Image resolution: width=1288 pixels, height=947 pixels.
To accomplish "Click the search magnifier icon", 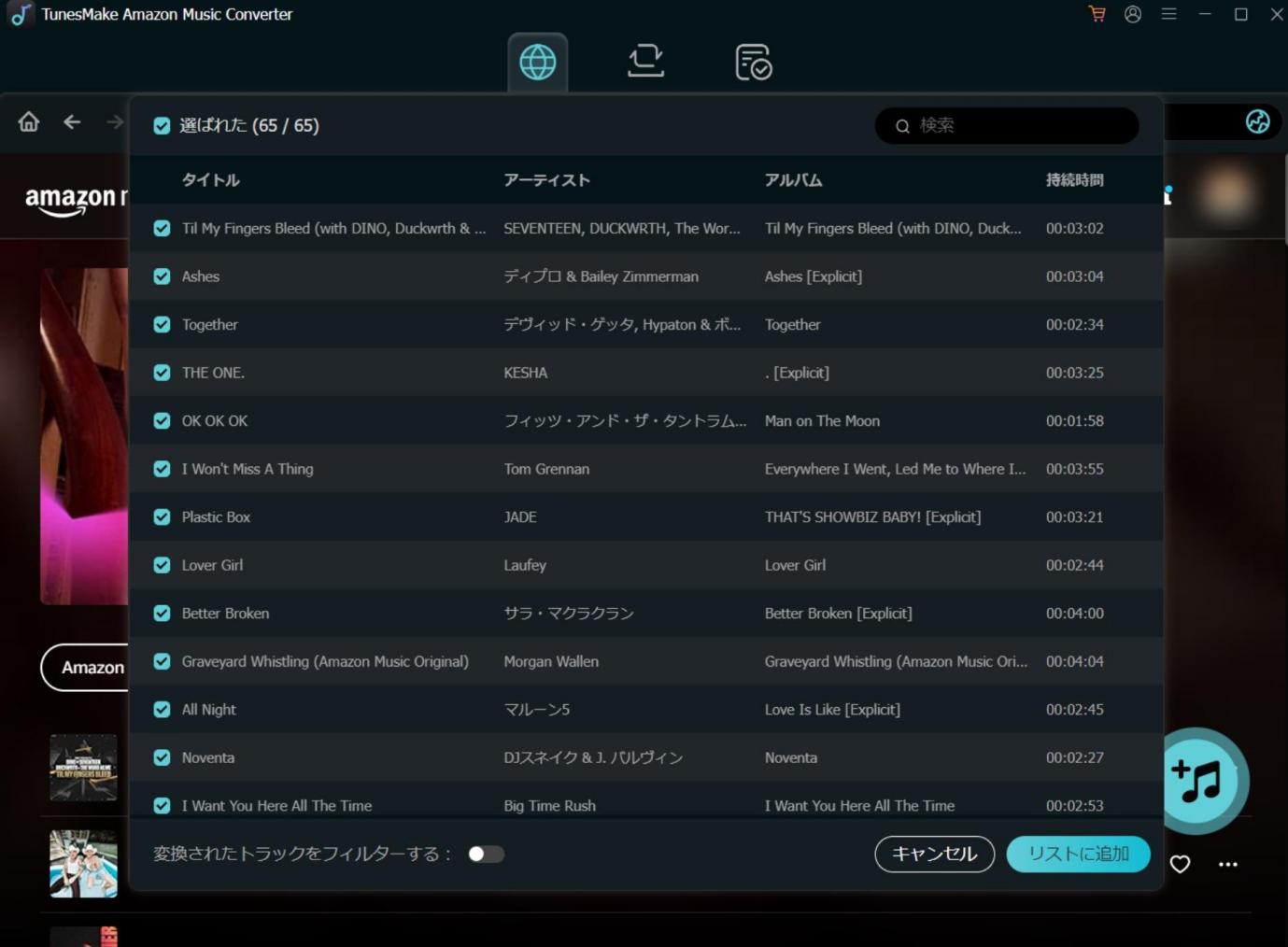I will [x=902, y=126].
